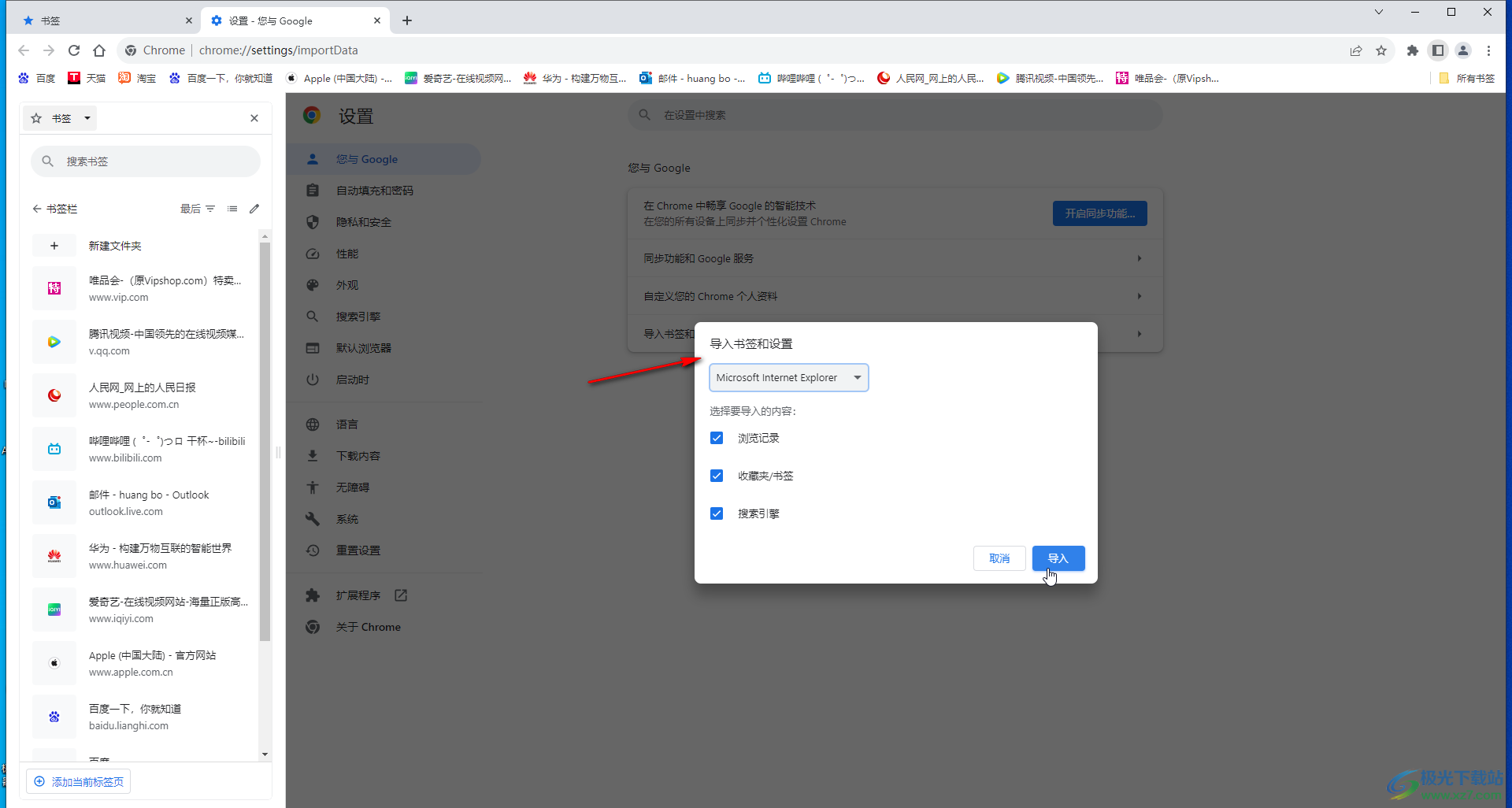Open the 爱奇艺 bookmark in side panel
This screenshot has height=808, width=1512.
coord(146,610)
